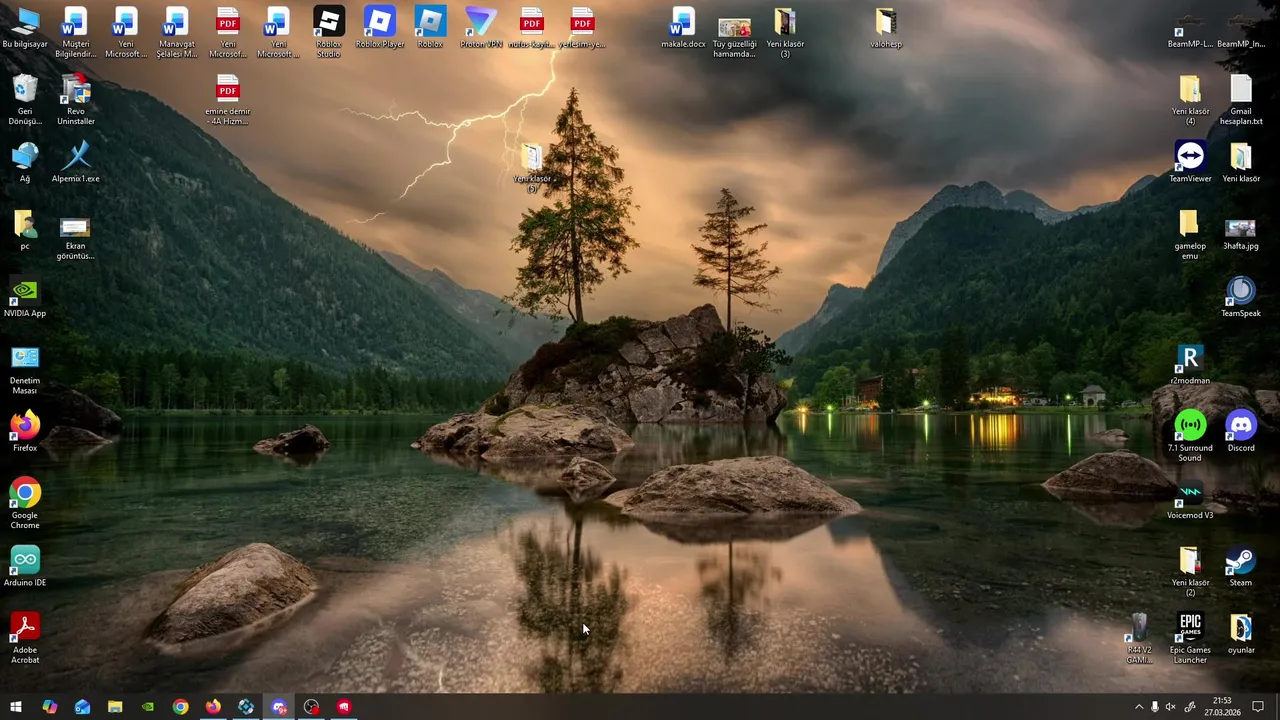
Task: Open the valohesp folder
Action: [886, 29]
